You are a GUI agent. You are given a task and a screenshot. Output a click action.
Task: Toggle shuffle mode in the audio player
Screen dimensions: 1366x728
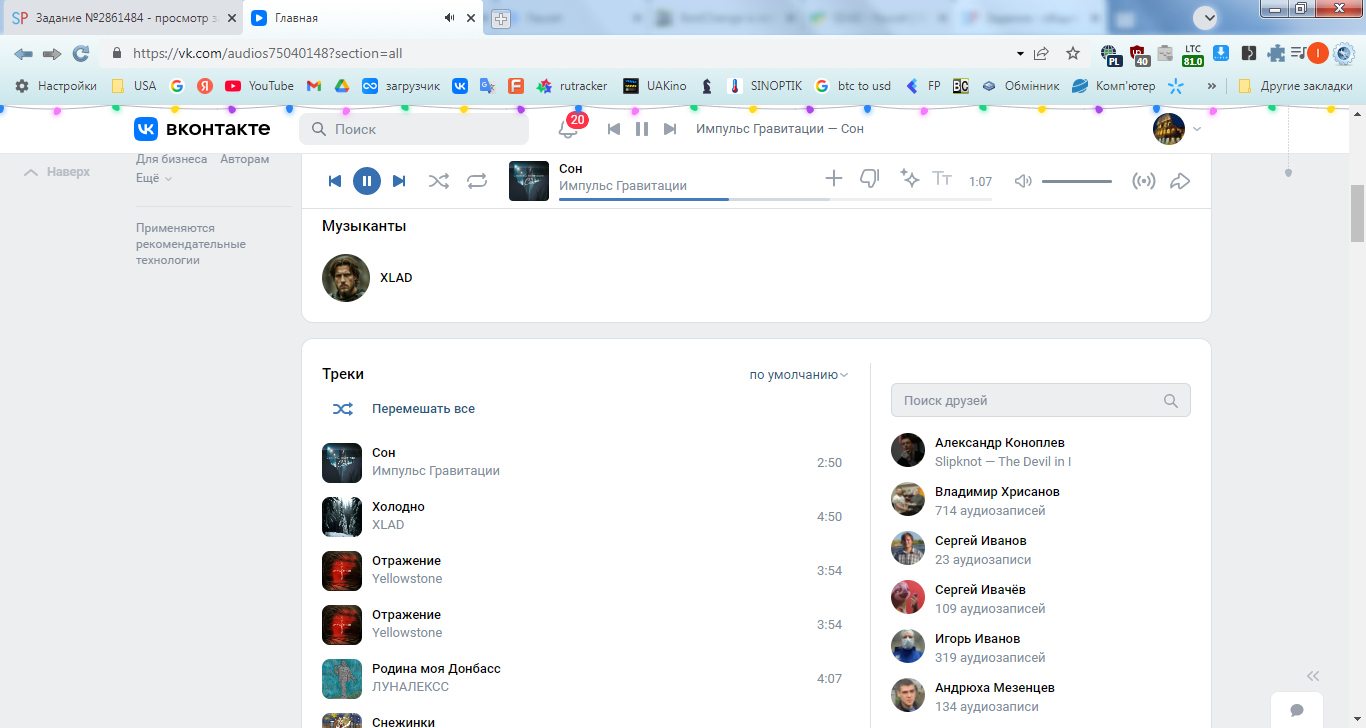click(x=439, y=181)
